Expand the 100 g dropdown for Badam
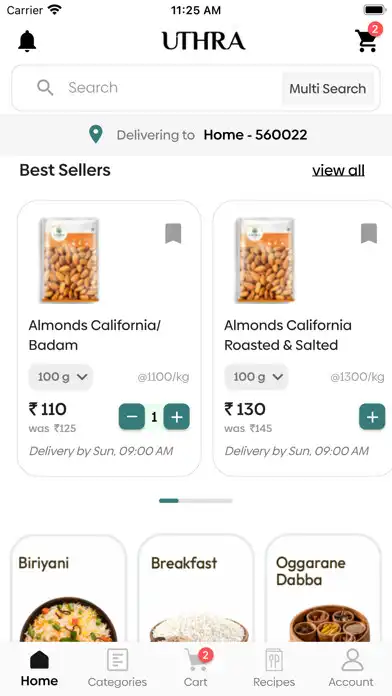The image size is (392, 696). pos(61,377)
